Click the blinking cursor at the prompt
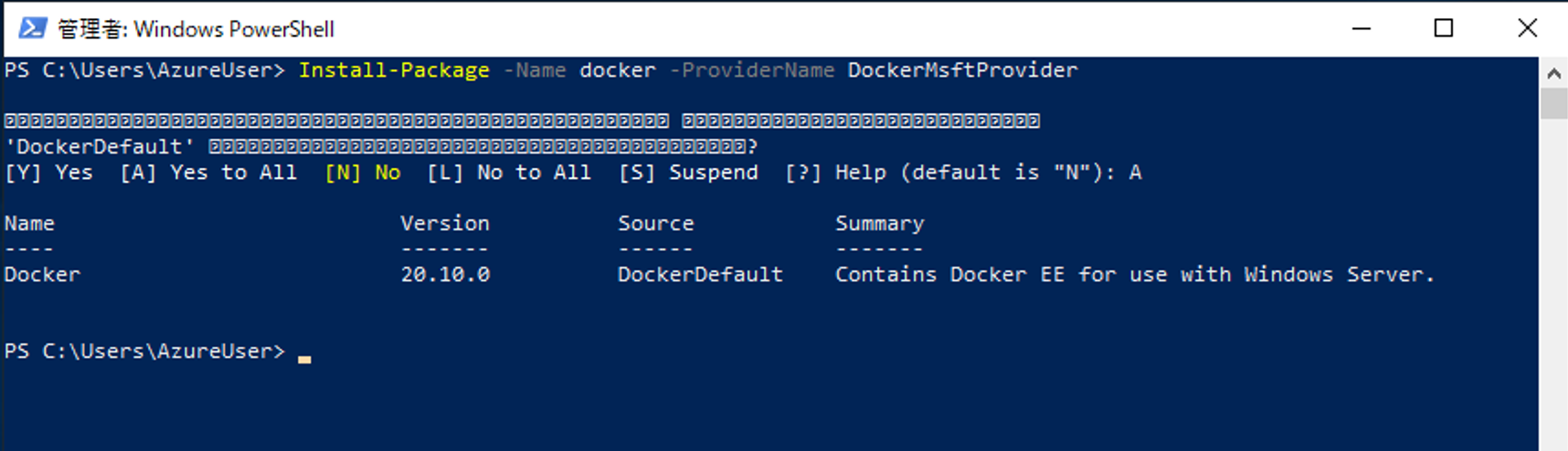This screenshot has height=451, width=1568. pyautogui.click(x=304, y=360)
